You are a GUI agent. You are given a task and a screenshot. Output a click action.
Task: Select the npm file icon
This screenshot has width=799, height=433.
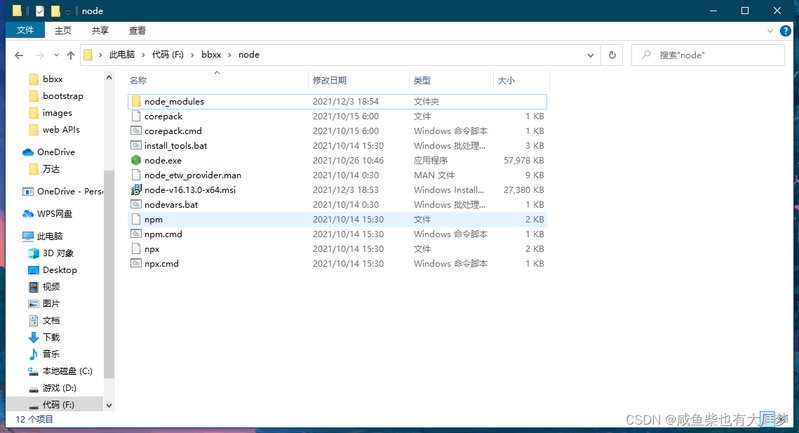point(136,219)
